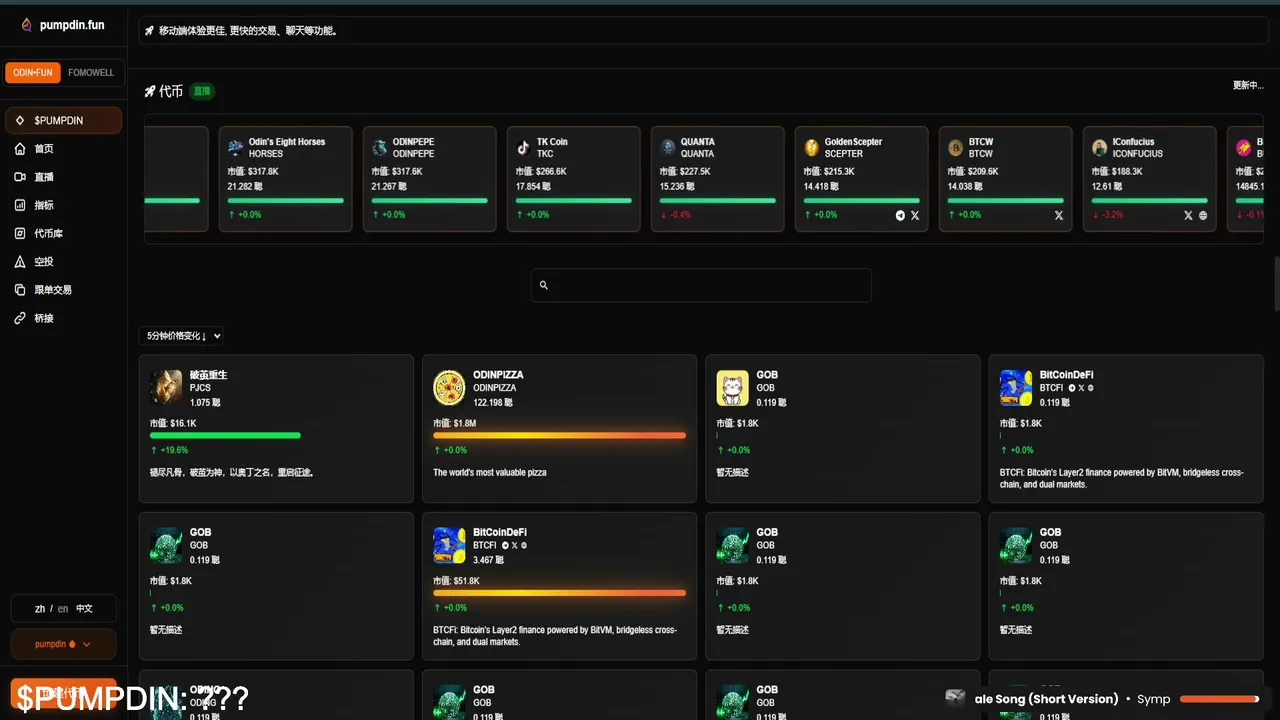1280x720 pixels.
Task: Toggle the zh / en 中文 language switch
Action: coord(64,608)
